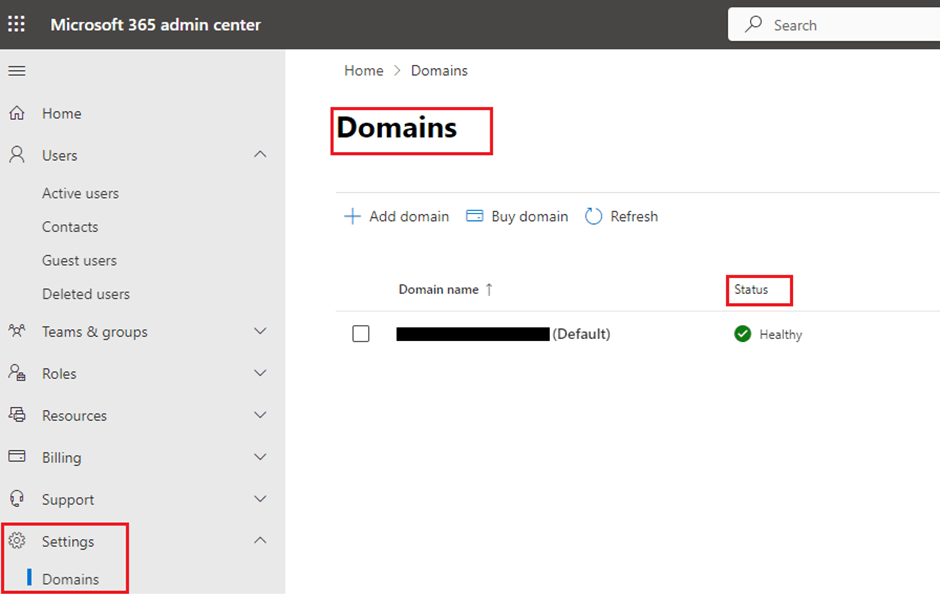The width and height of the screenshot is (940, 597).
Task: Open Contacts under Users
Action: tap(70, 227)
